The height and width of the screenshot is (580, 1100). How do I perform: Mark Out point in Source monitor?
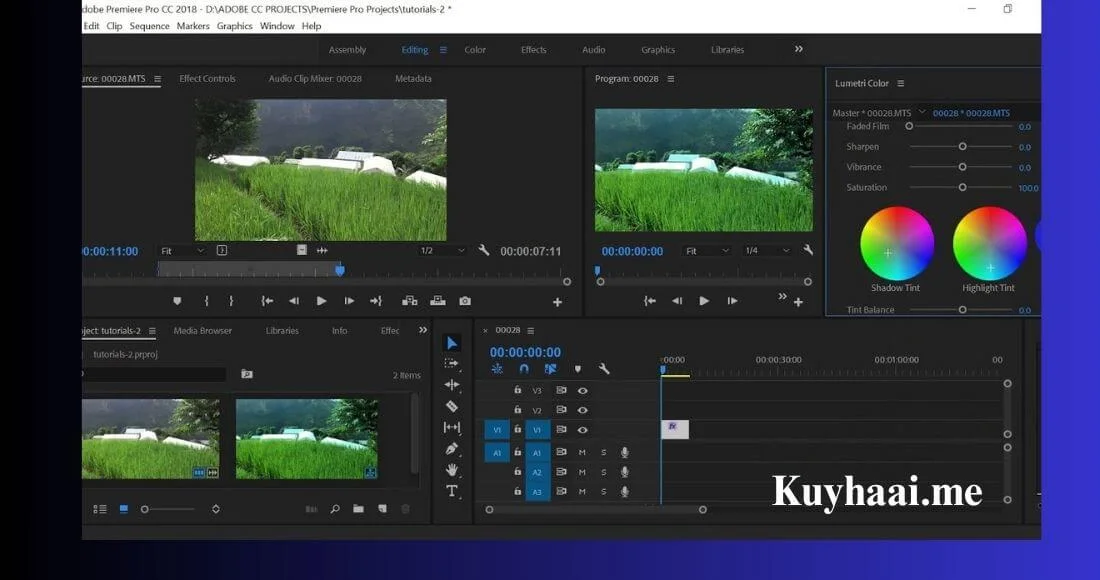(231, 301)
